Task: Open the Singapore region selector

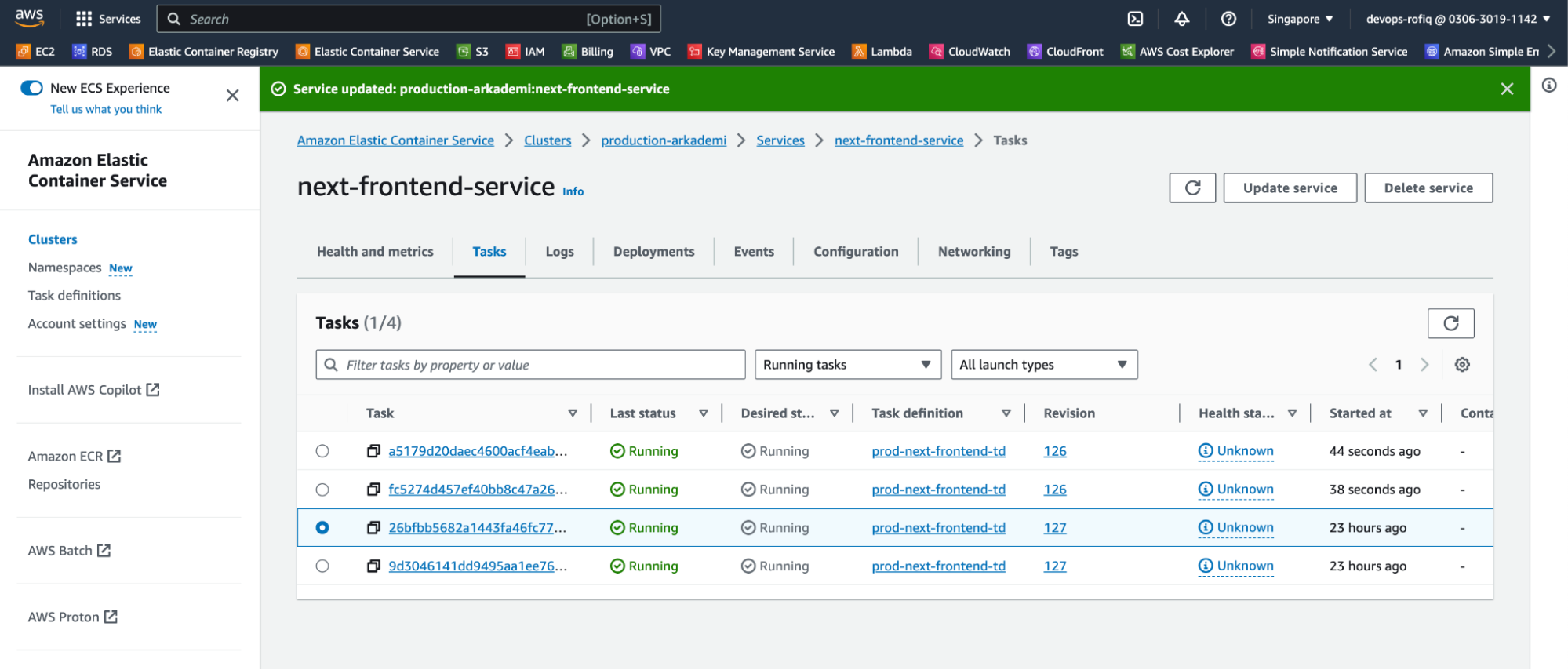Action: 1300,19
